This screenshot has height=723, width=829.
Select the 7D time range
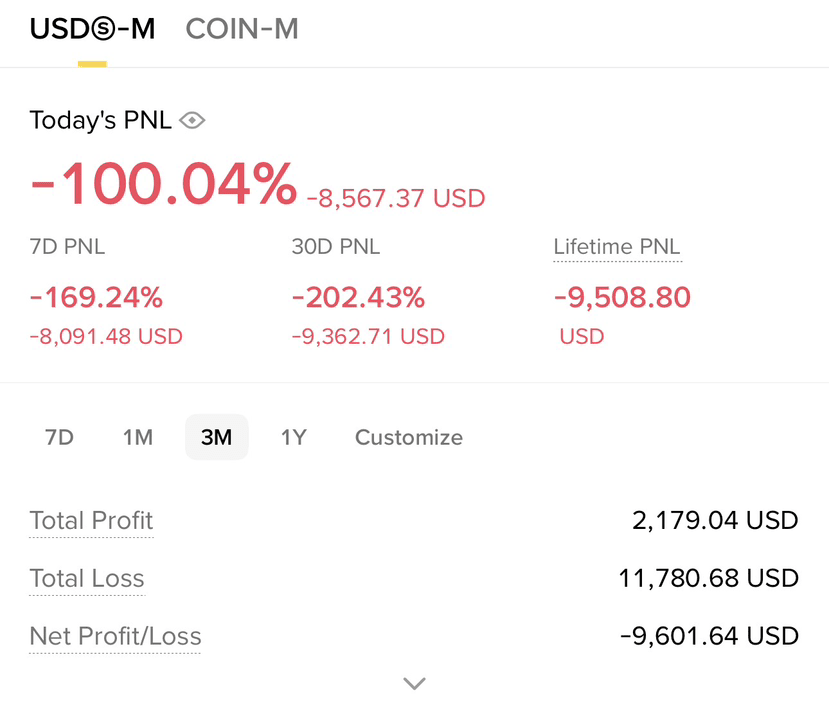tap(59, 437)
